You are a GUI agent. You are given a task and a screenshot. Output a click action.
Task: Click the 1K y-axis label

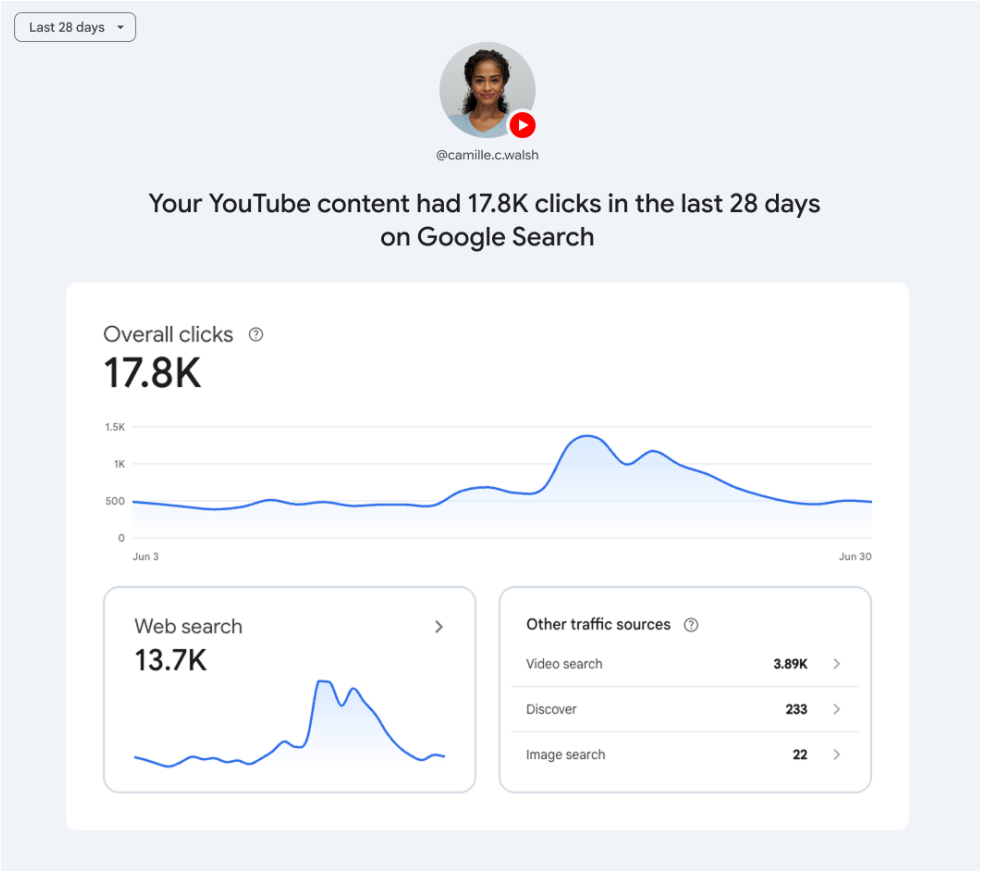click(119, 464)
